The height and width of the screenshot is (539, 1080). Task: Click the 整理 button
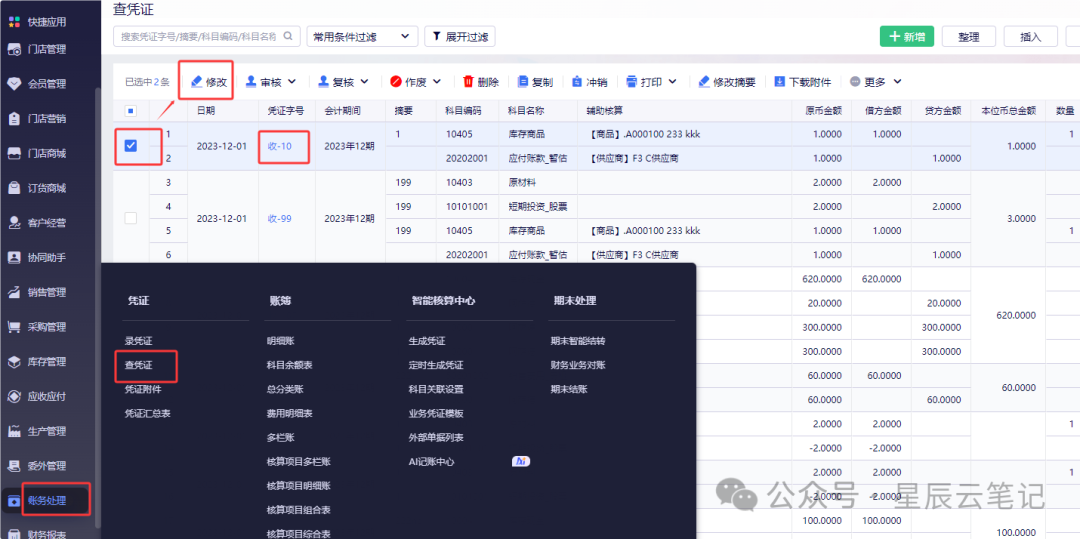click(968, 36)
